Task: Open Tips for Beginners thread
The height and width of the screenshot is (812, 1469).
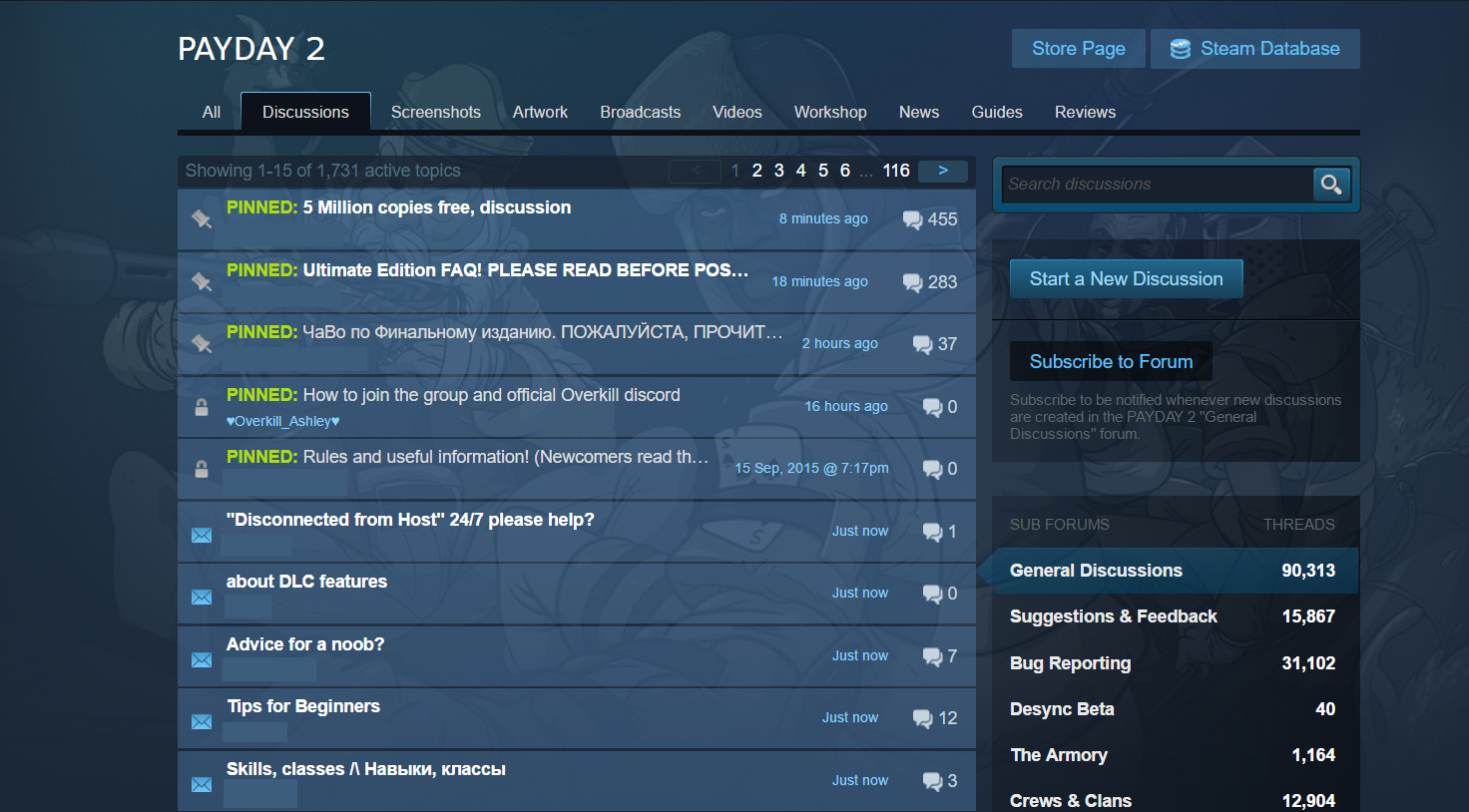Action: click(x=303, y=706)
